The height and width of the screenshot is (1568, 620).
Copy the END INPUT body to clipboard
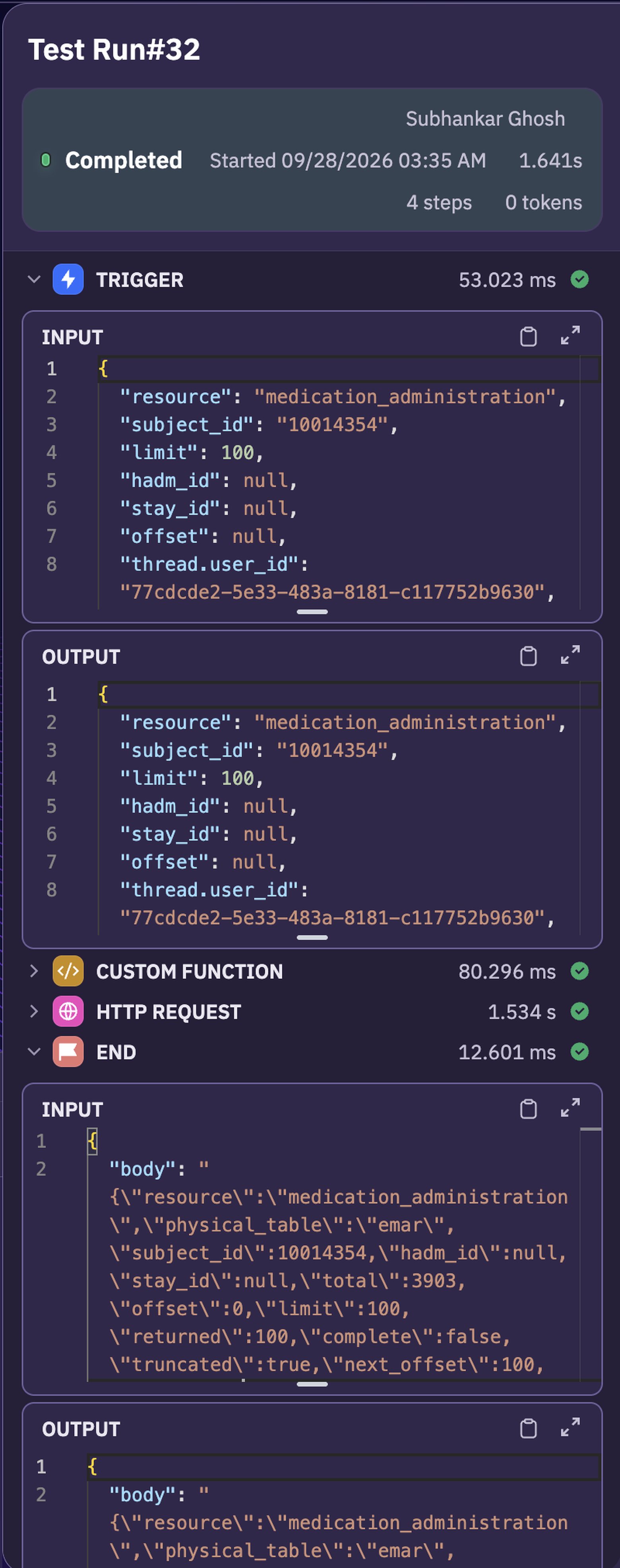pos(528,1108)
